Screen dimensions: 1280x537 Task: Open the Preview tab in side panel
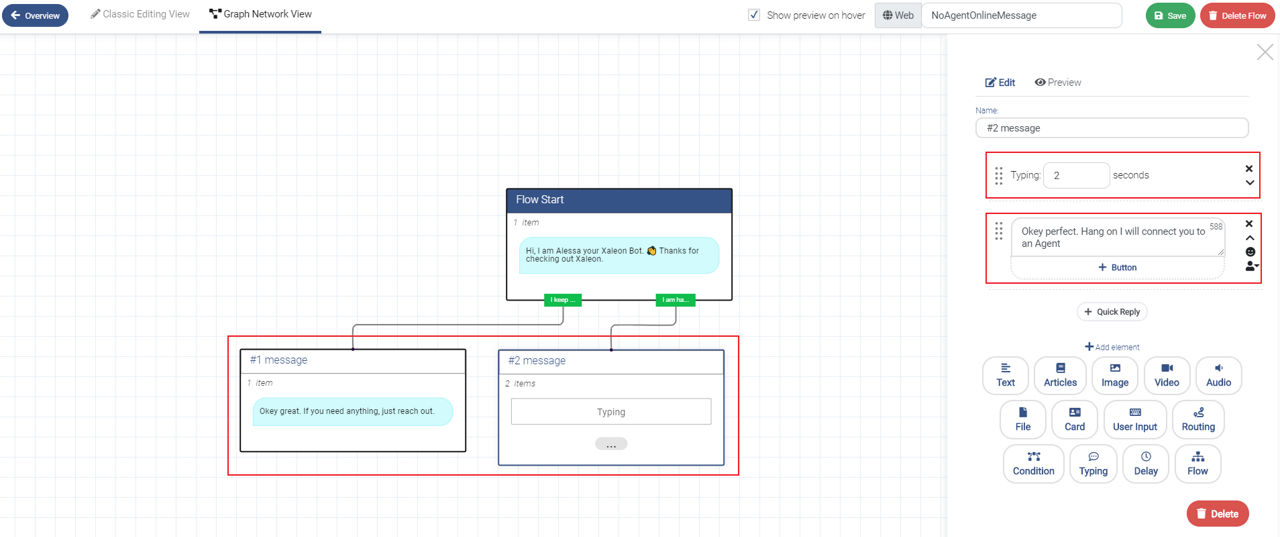tap(1058, 82)
